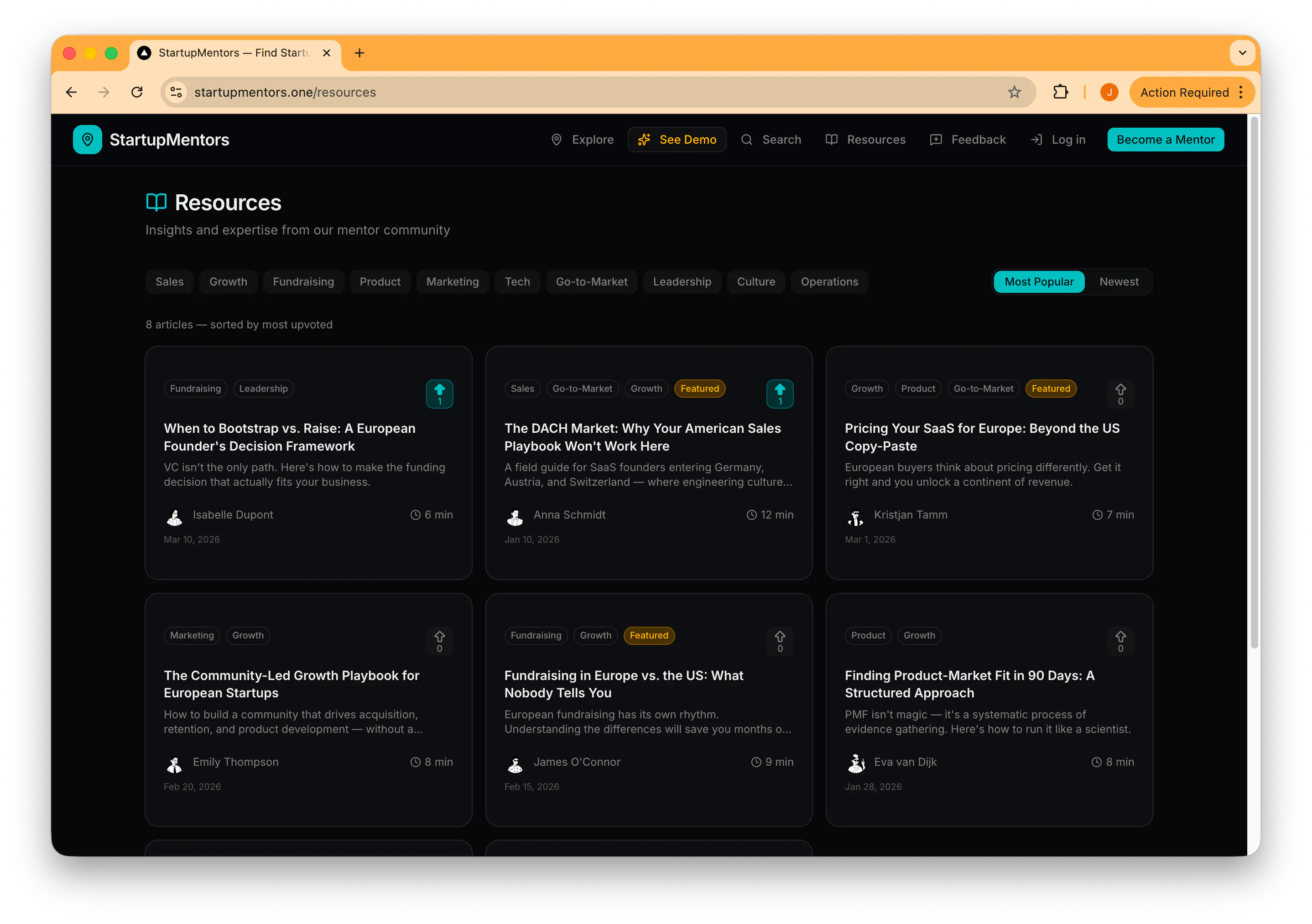
Task: Upvote the DACH Market article
Action: pos(780,395)
